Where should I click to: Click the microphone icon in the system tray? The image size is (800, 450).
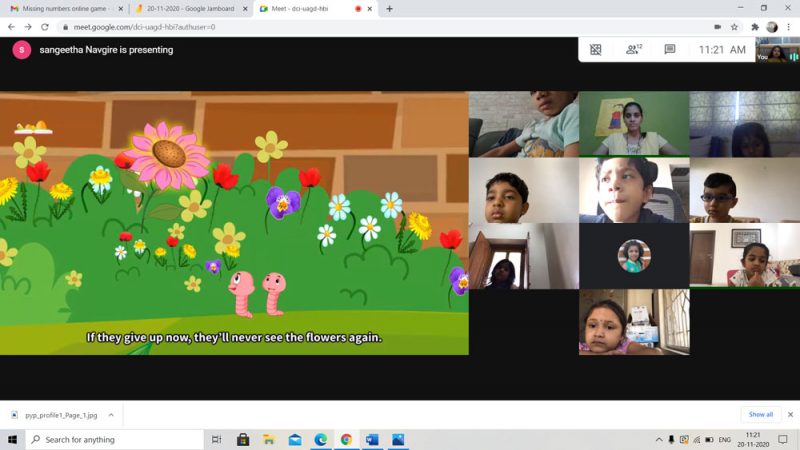pos(671,439)
